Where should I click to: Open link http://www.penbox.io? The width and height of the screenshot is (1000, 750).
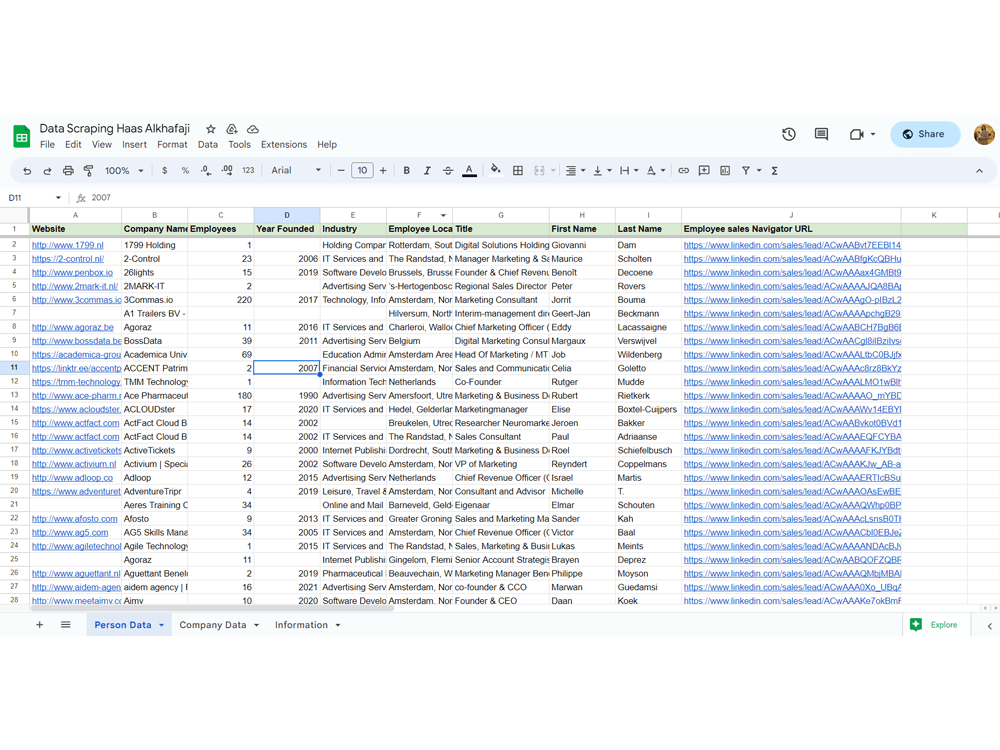click(72, 272)
